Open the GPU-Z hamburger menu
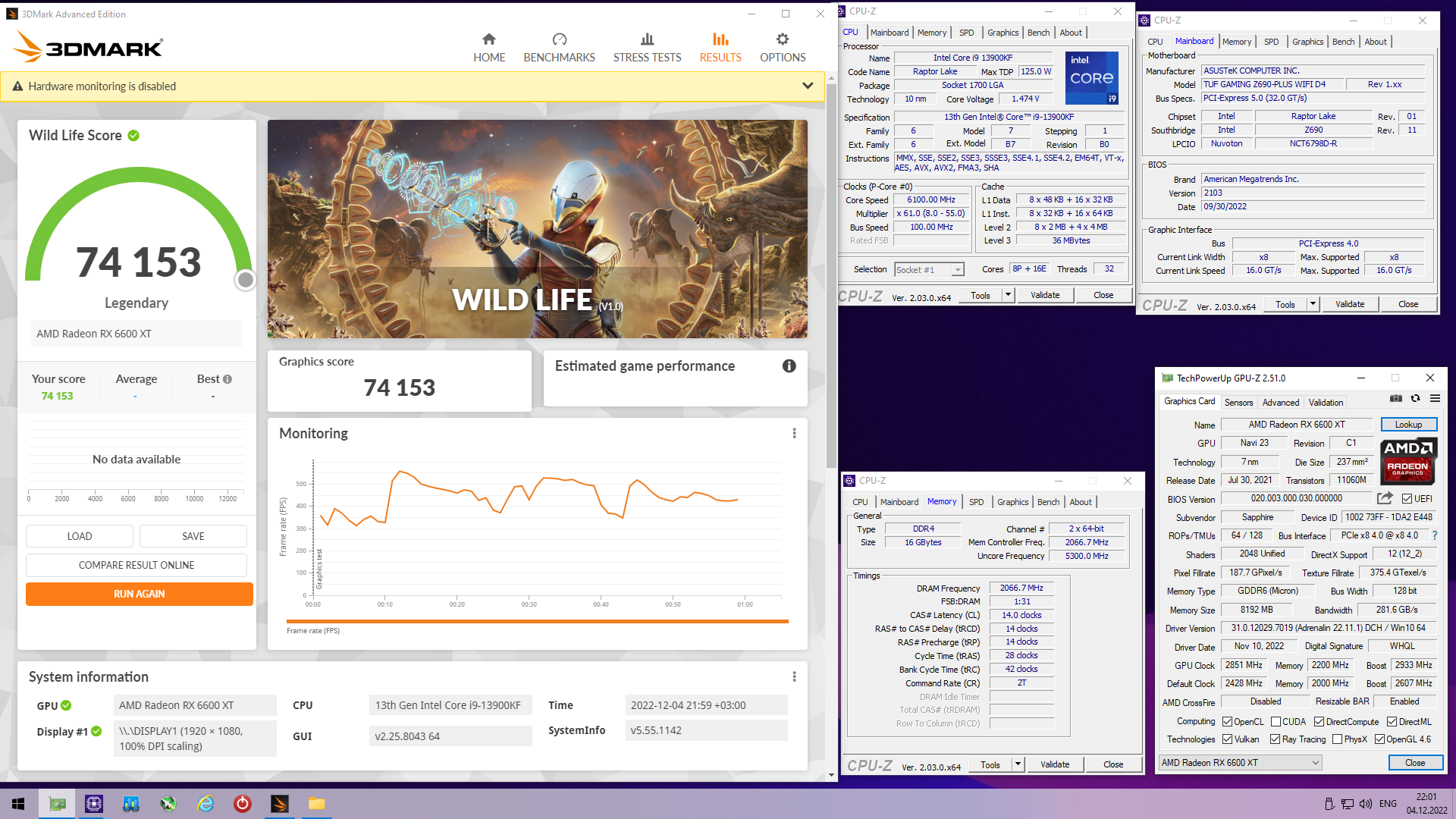This screenshot has height=819, width=1456. [x=1435, y=399]
